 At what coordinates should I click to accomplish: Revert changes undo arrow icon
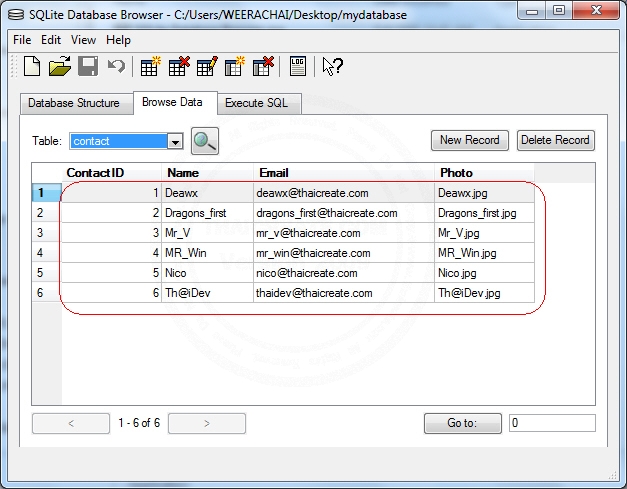(x=116, y=66)
